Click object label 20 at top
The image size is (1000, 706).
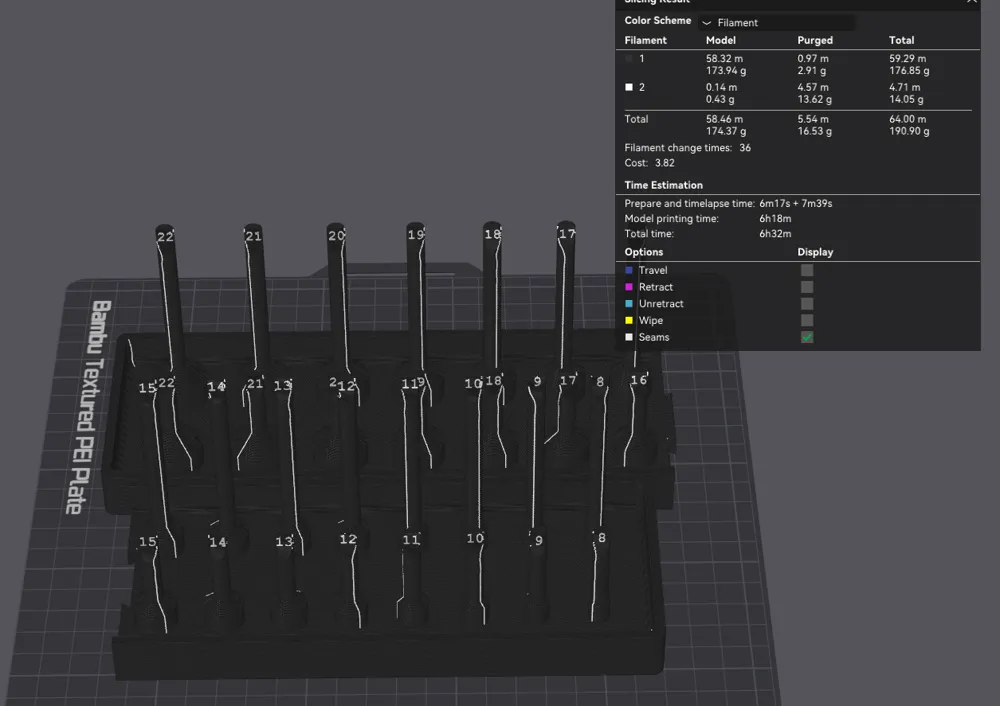point(336,235)
